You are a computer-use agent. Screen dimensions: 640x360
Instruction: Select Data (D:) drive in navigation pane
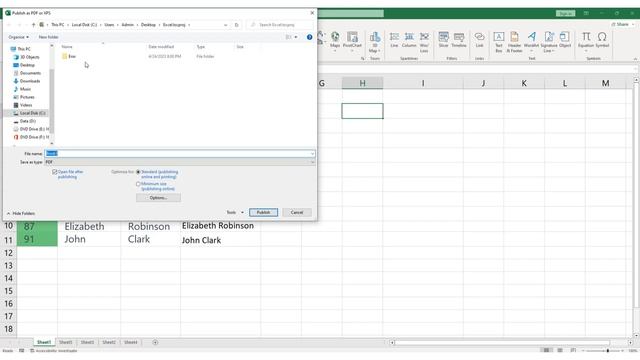coord(27,121)
